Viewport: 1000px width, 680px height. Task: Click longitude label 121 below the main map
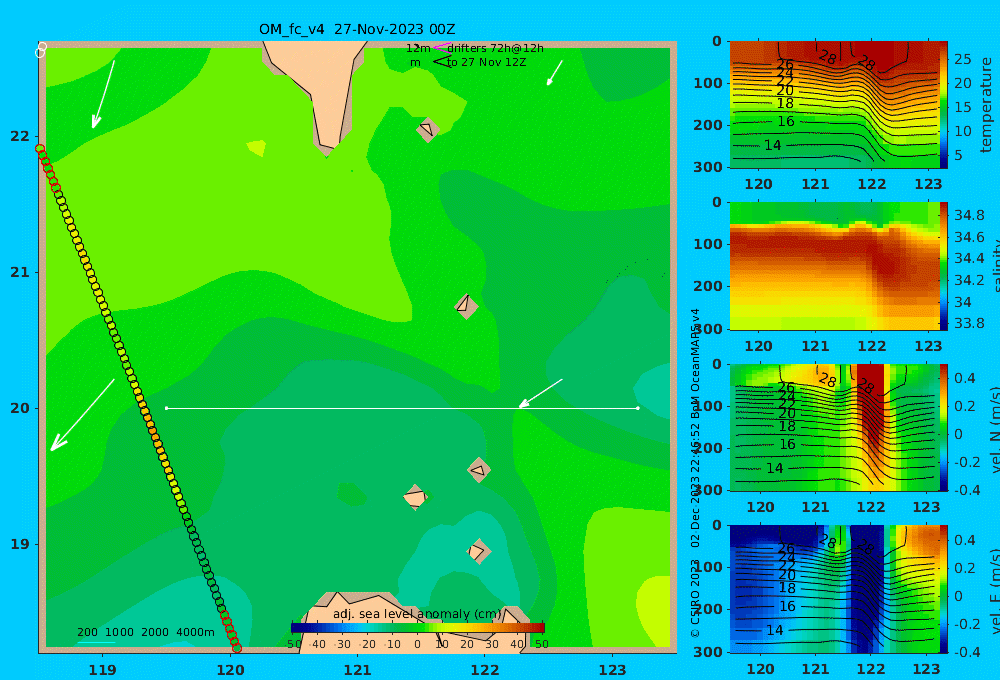click(x=358, y=670)
